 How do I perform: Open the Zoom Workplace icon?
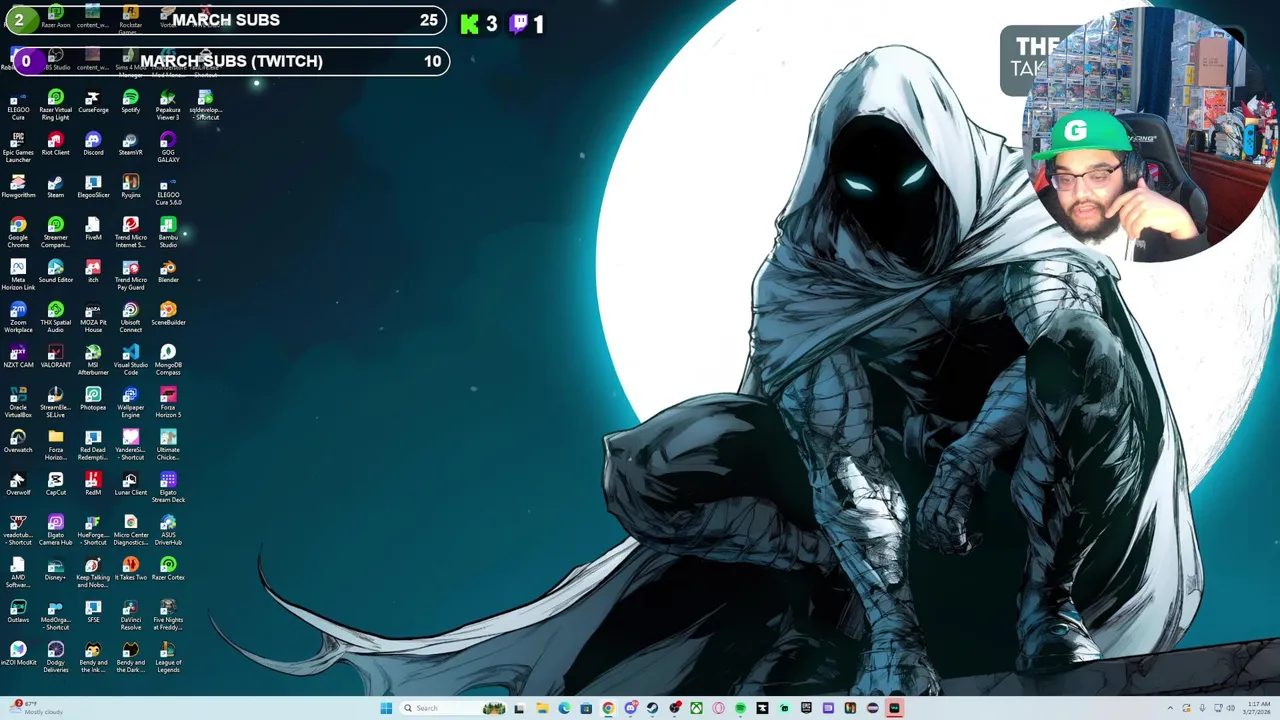(18, 318)
